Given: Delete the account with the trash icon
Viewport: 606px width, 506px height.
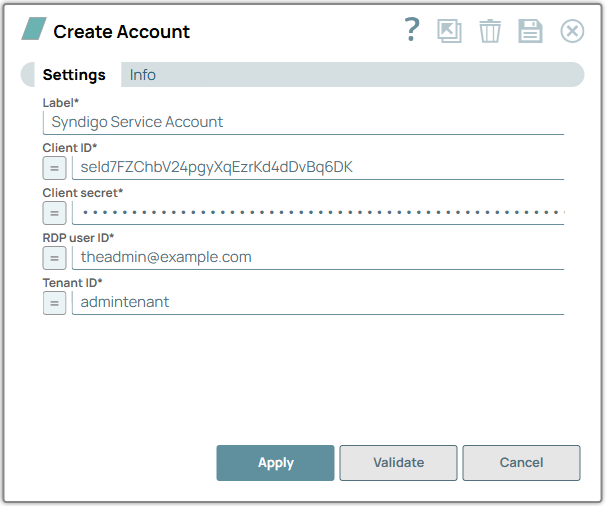Looking at the screenshot, I should pyautogui.click(x=490, y=31).
